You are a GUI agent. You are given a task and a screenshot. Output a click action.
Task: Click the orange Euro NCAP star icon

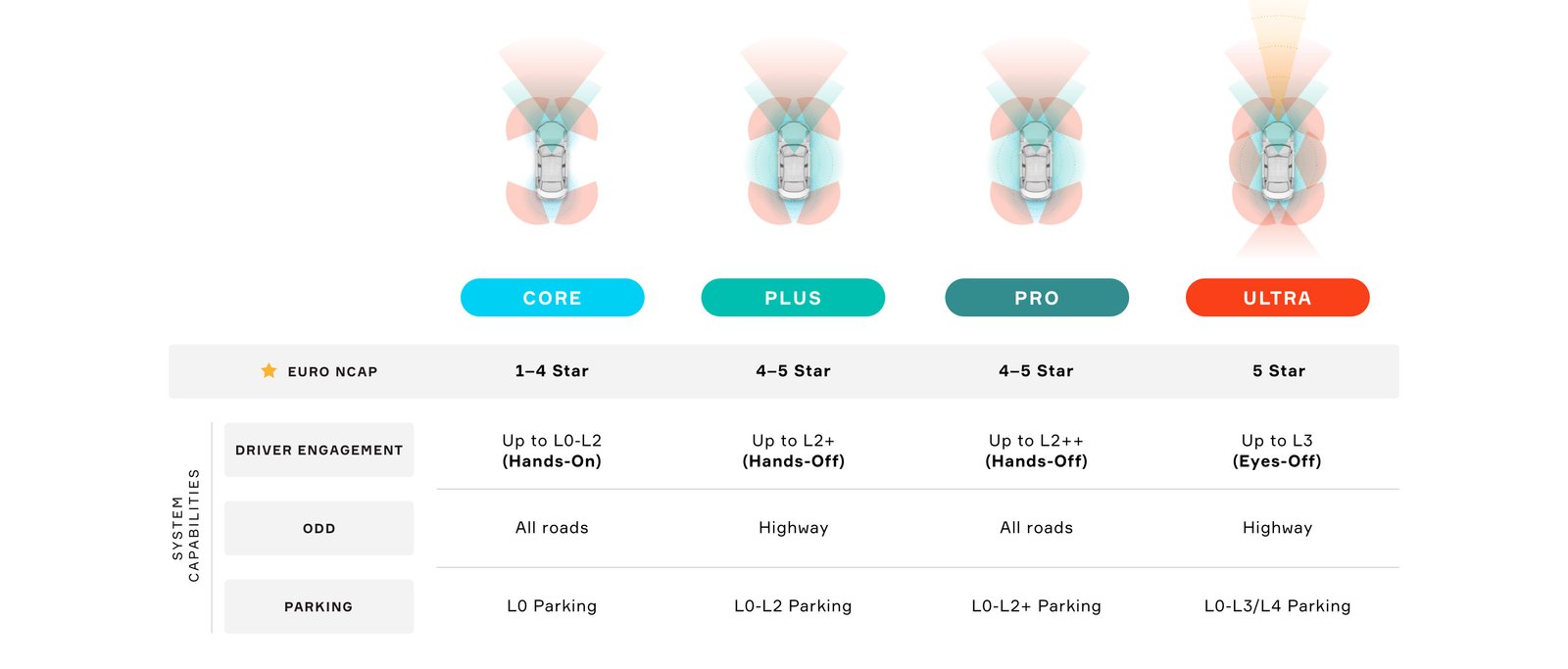pyautogui.click(x=269, y=370)
